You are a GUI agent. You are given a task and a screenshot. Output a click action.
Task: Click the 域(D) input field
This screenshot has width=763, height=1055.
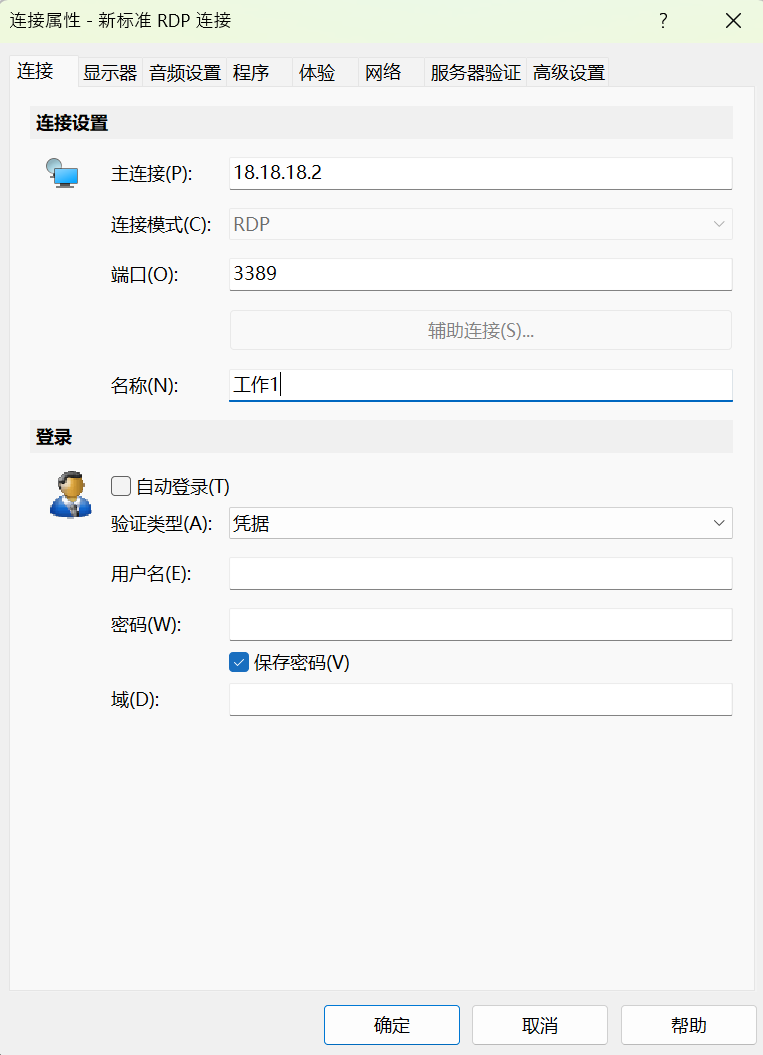click(480, 699)
